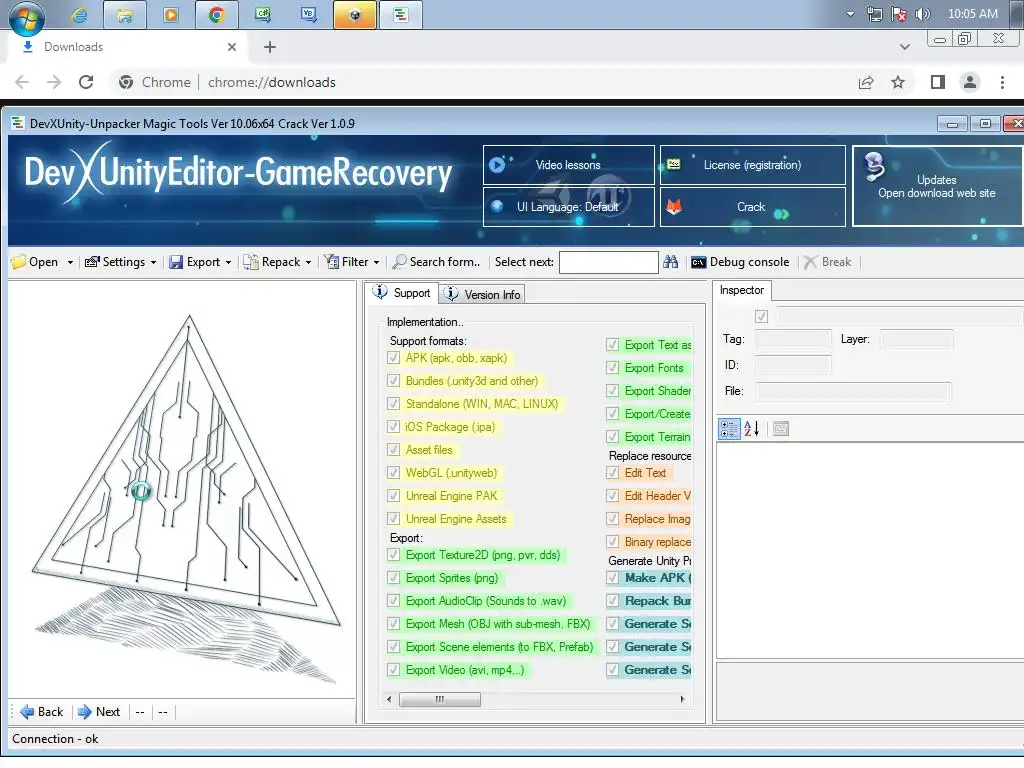
Task: Open Updates download web site
Action: point(936,186)
